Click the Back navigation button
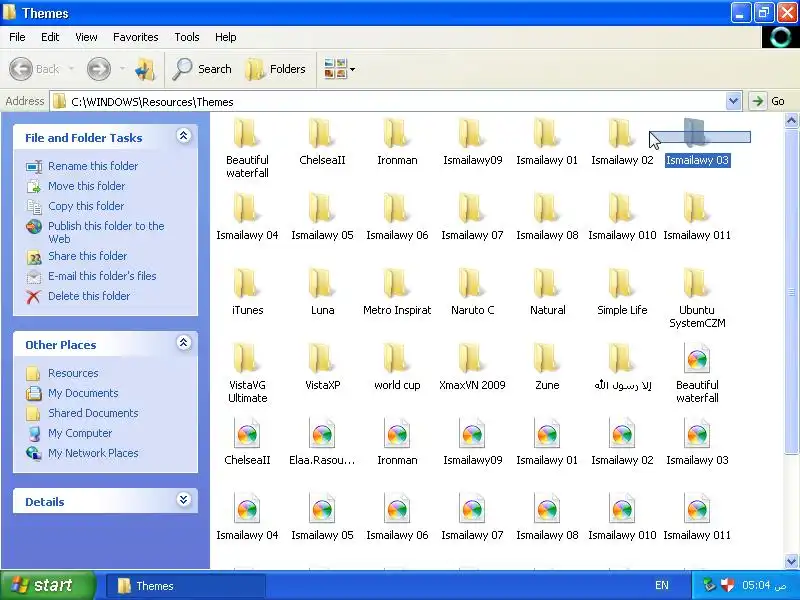The height and width of the screenshot is (600, 800). click(x=35, y=69)
